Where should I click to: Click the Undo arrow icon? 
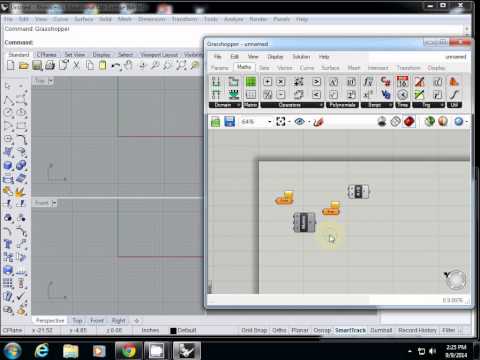coord(115,66)
